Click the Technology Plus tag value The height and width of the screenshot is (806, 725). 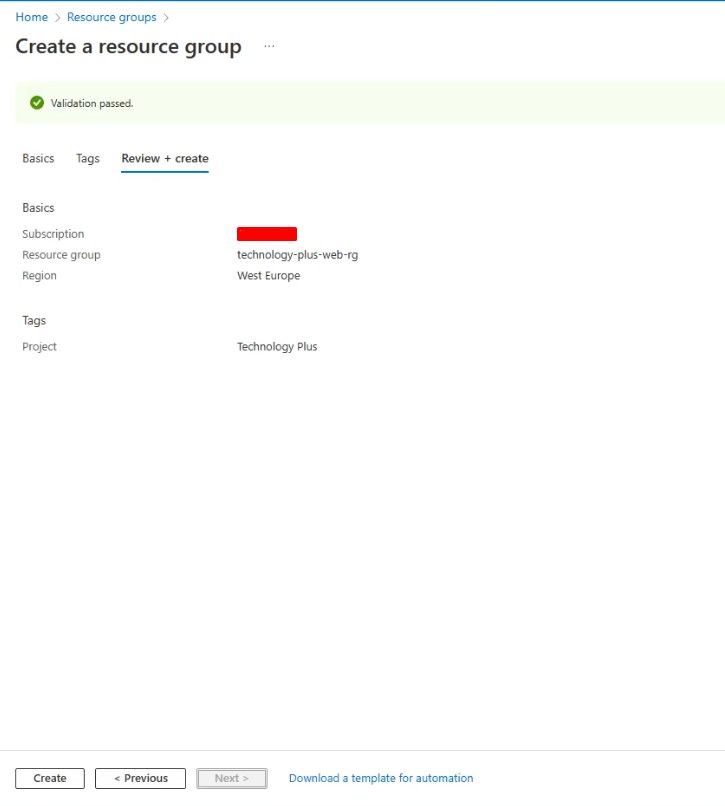(x=277, y=347)
